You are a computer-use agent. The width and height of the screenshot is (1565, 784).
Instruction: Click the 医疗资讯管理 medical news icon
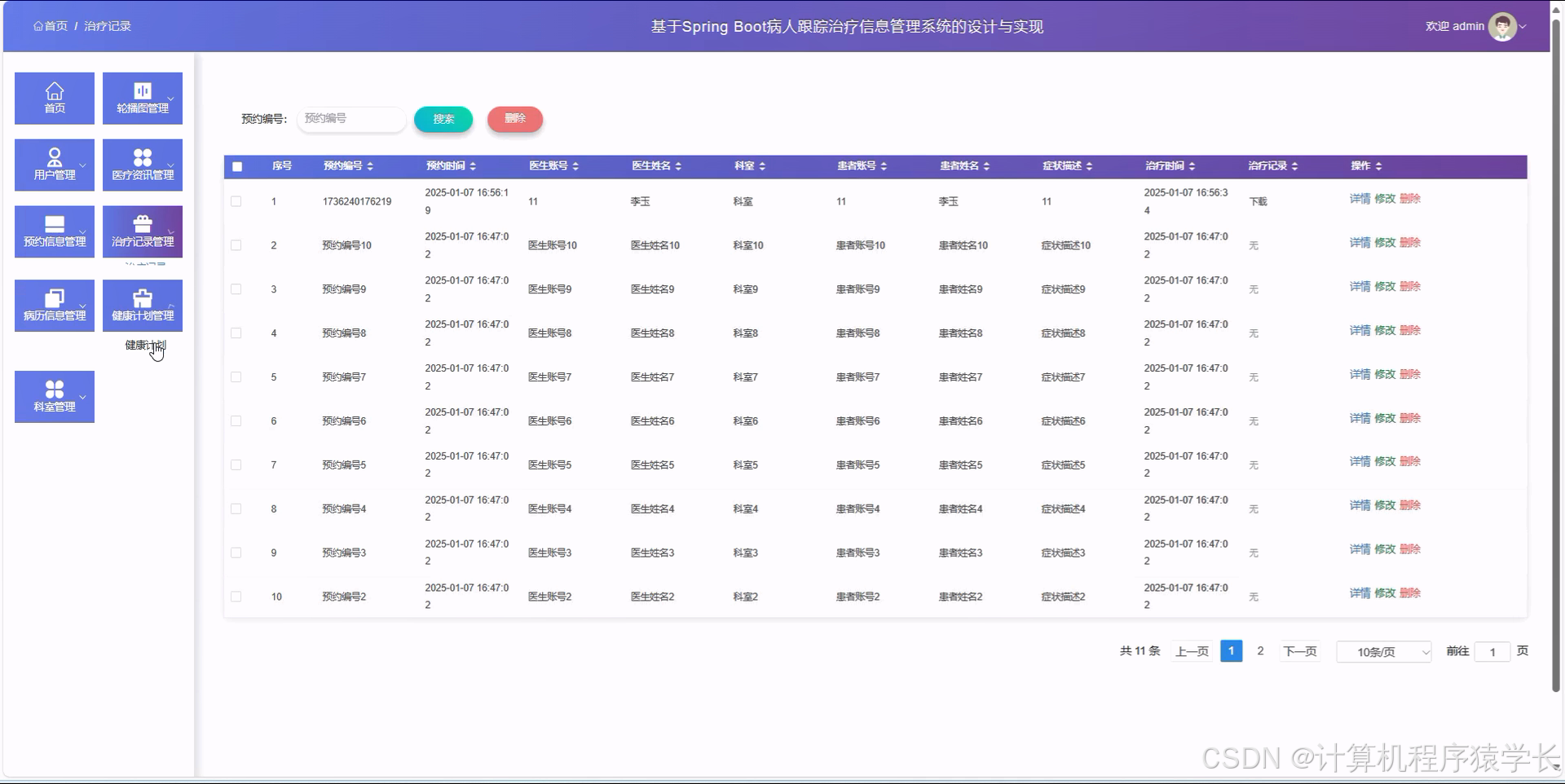click(142, 165)
